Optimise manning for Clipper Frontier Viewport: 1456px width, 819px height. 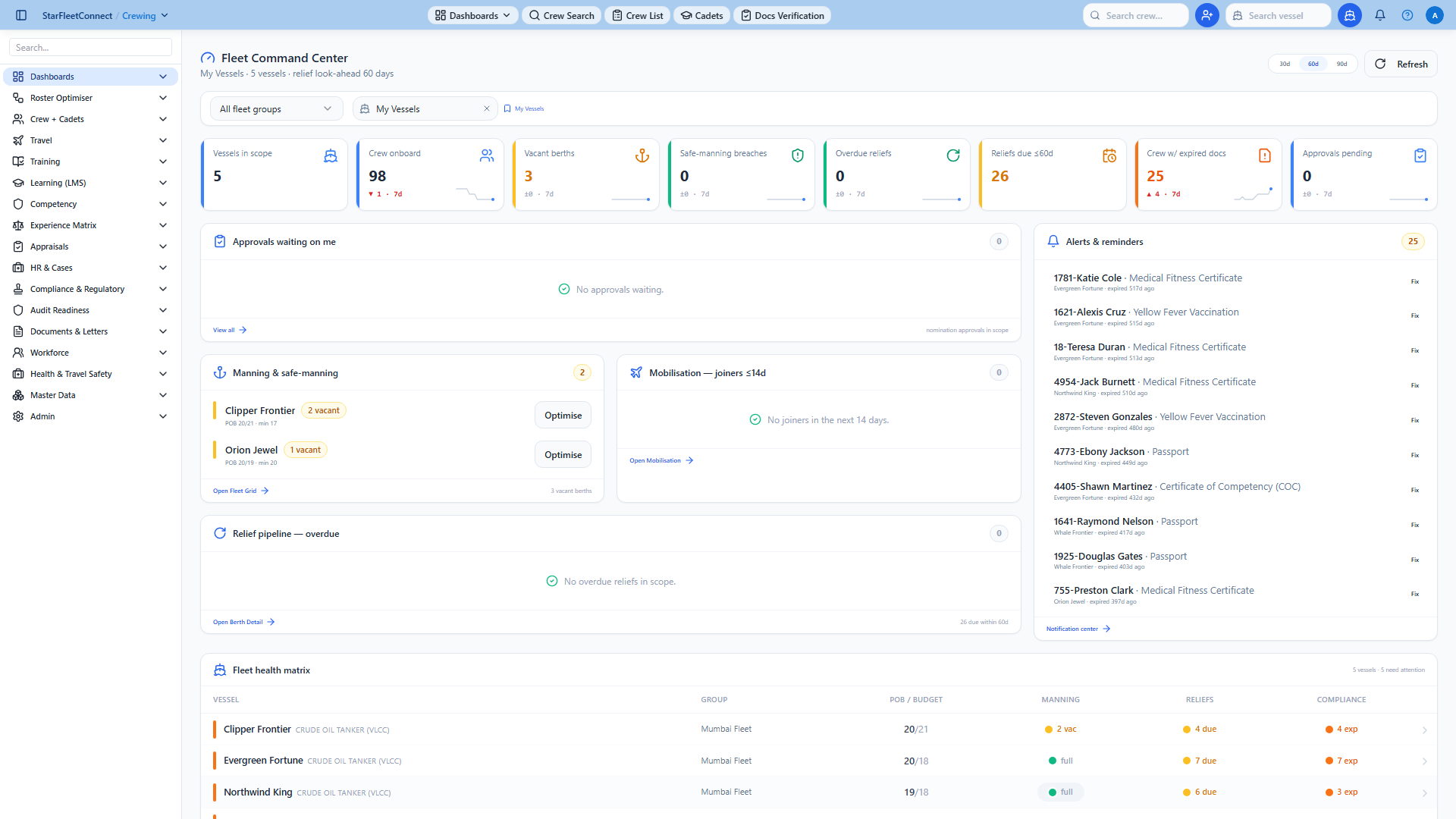(x=563, y=415)
